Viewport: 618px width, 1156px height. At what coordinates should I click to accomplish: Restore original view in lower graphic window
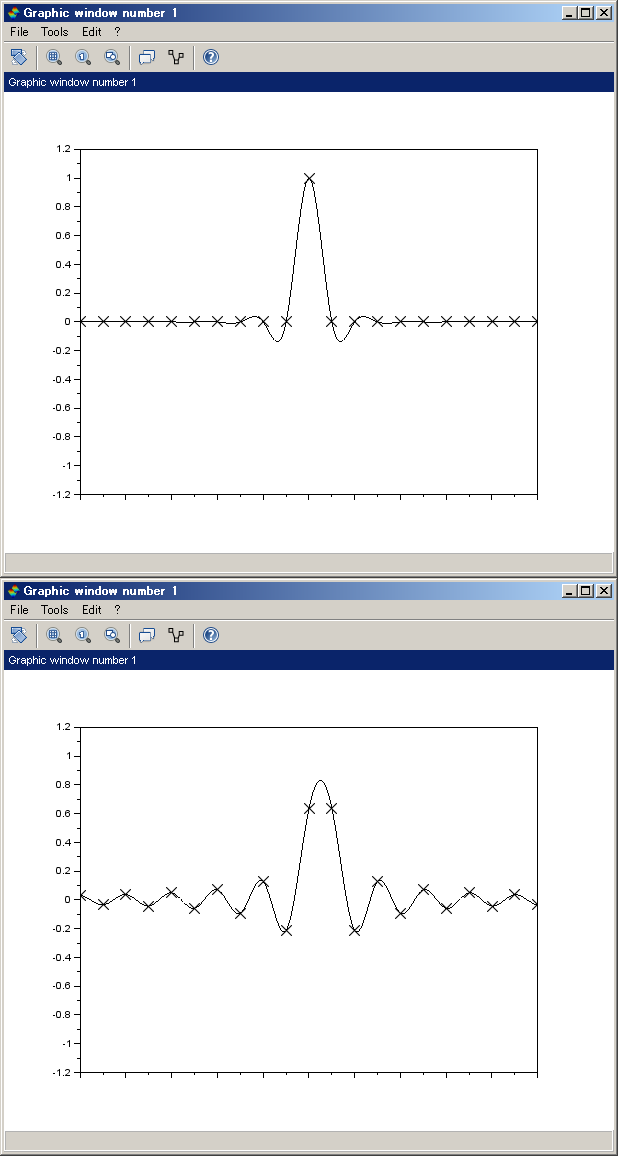pyautogui.click(x=83, y=635)
